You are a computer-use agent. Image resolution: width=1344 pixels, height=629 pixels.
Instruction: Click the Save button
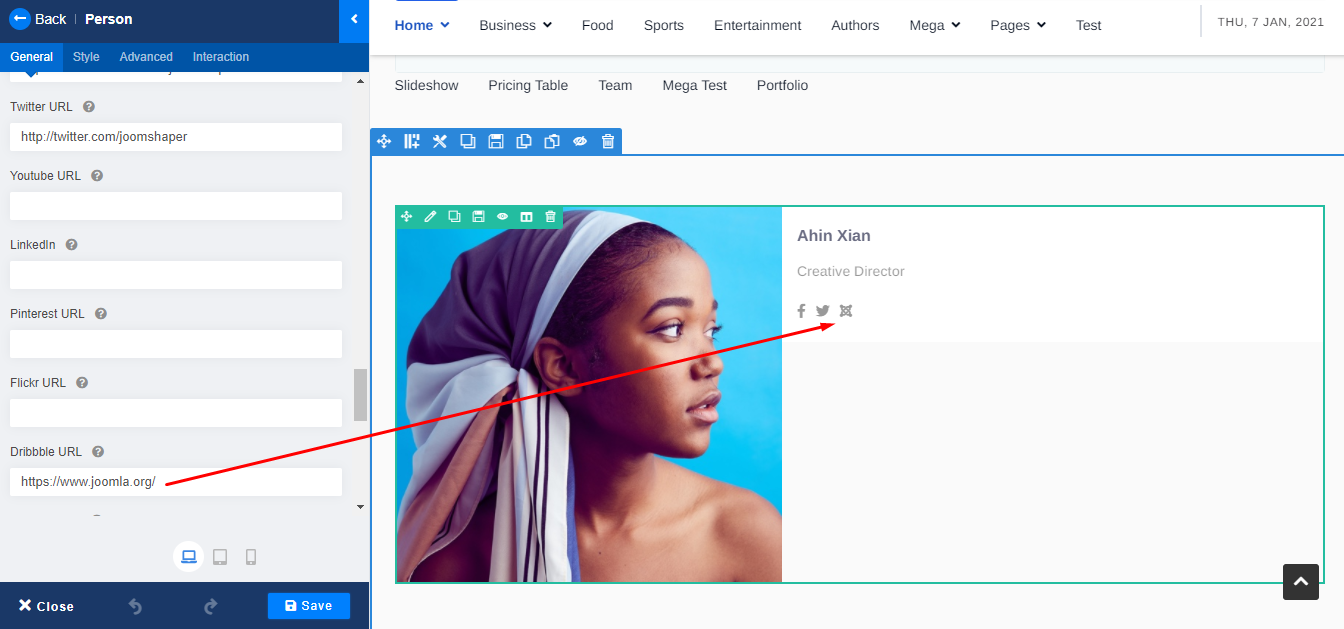click(308, 606)
